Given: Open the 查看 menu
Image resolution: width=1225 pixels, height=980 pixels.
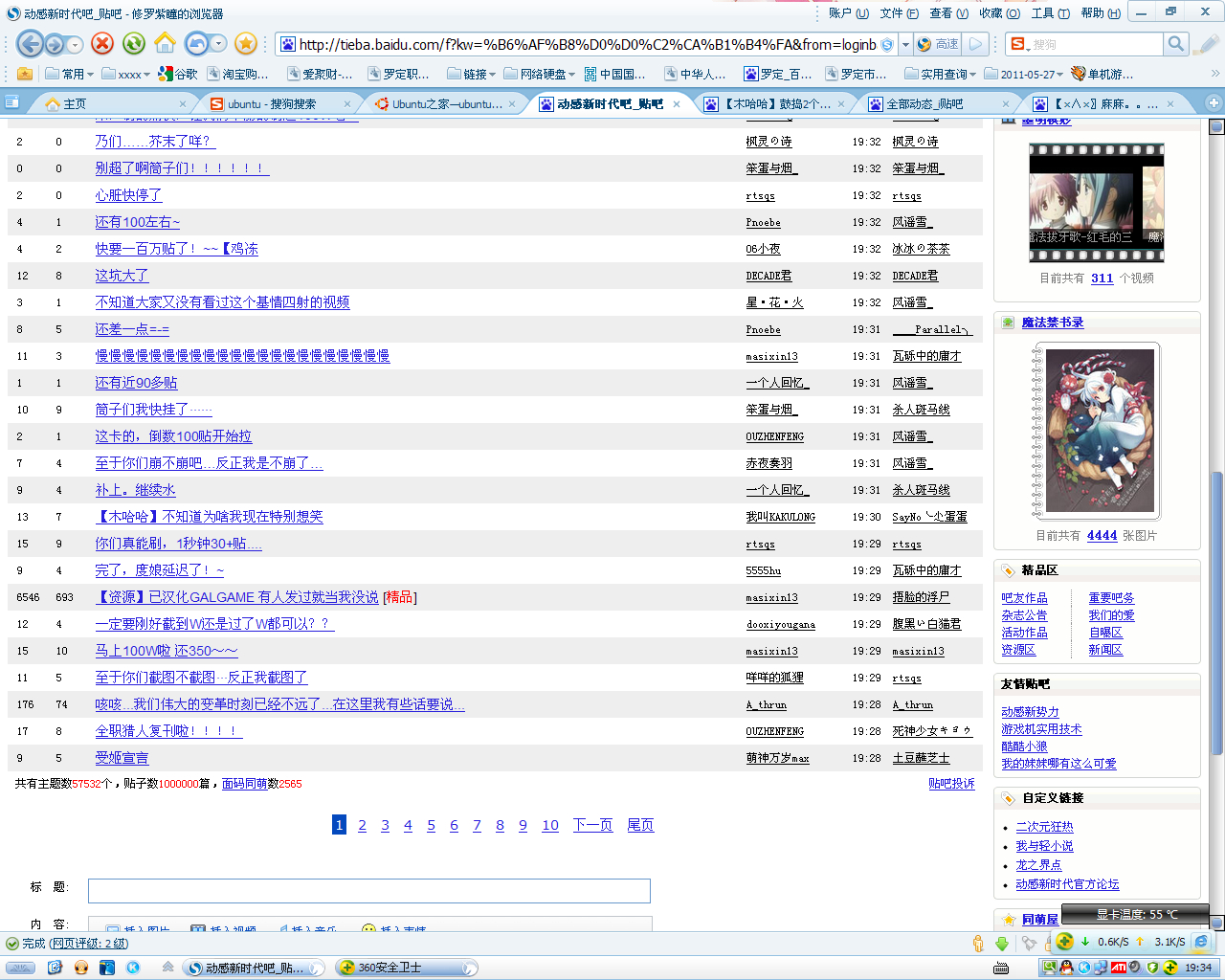Looking at the screenshot, I should click(x=948, y=13).
